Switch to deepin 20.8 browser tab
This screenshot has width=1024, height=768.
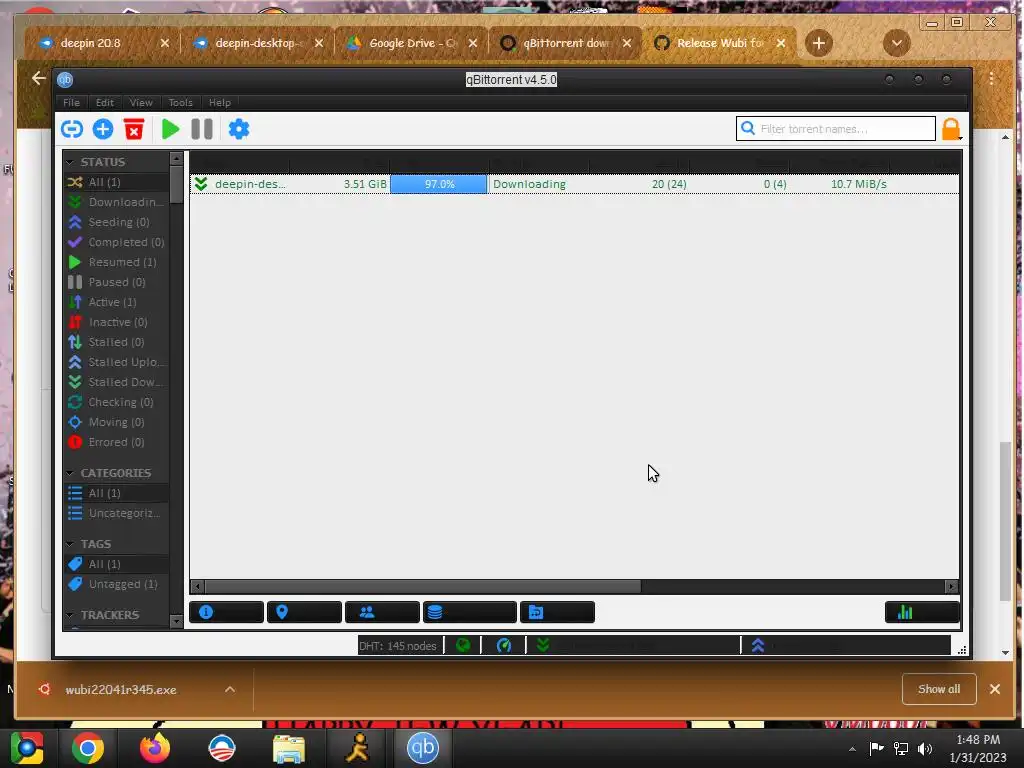(x=102, y=43)
